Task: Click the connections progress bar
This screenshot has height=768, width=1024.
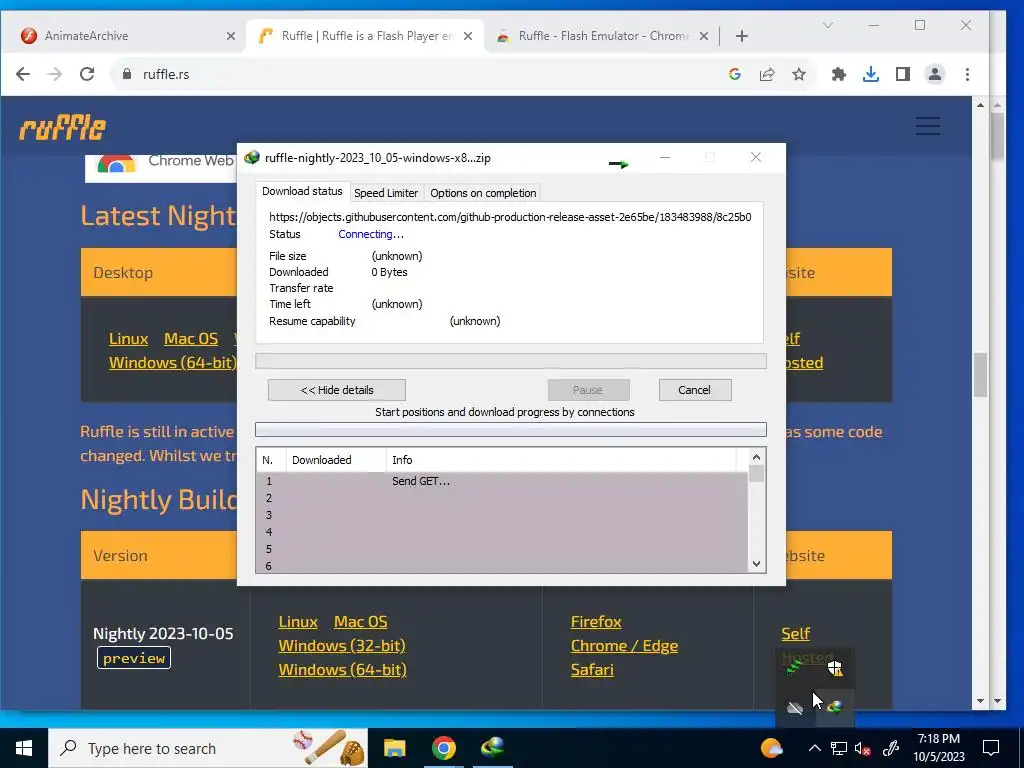Action: 511,429
